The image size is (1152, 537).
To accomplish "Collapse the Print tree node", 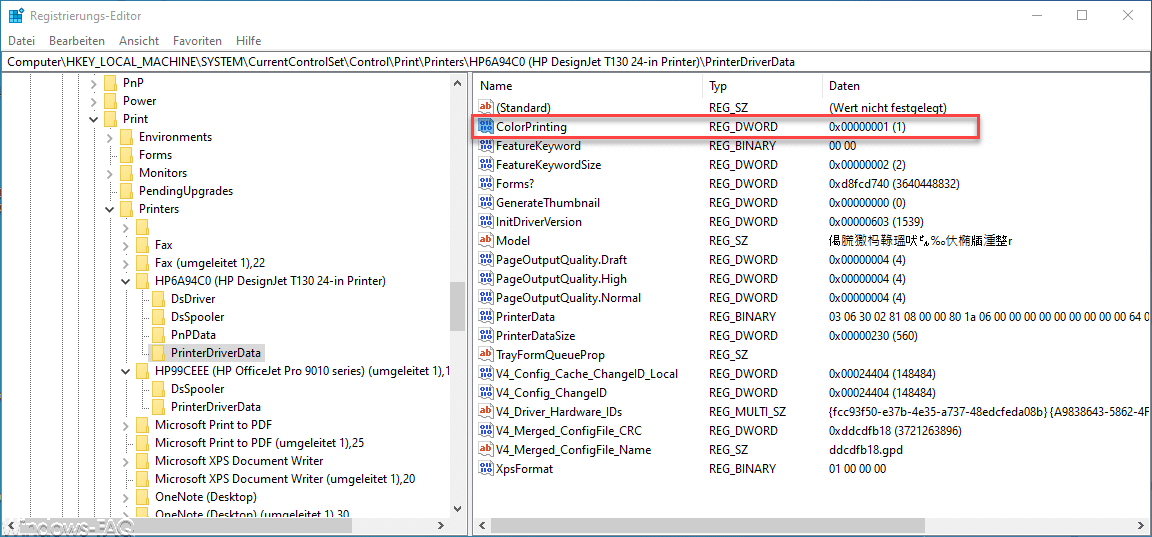I will tap(93, 119).
